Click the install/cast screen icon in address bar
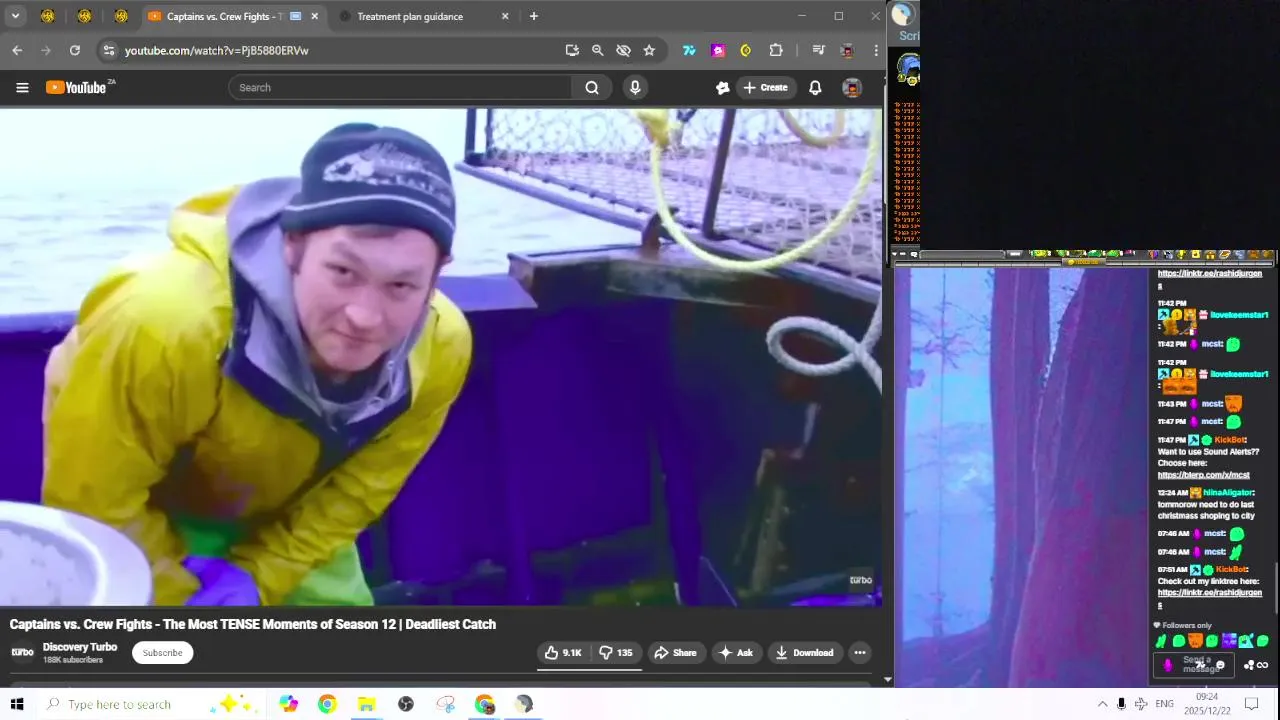This screenshot has height=720, width=1280. (x=572, y=50)
